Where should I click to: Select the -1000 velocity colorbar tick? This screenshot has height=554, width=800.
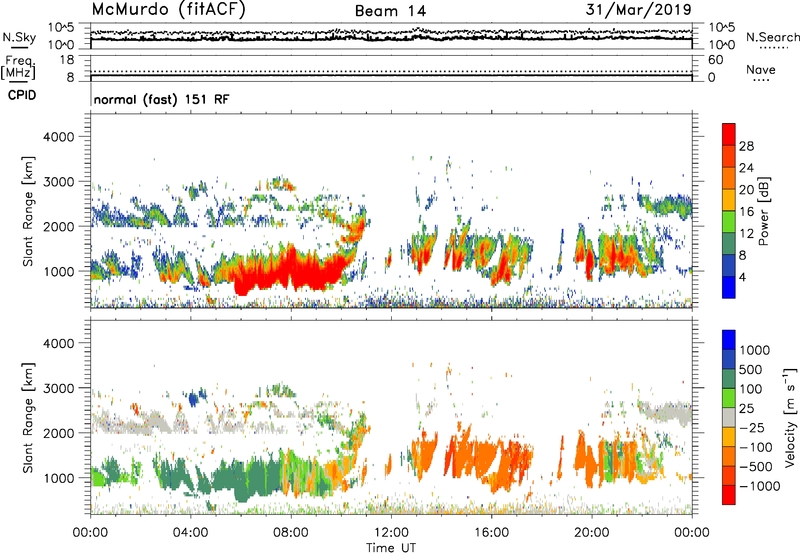click(760, 486)
